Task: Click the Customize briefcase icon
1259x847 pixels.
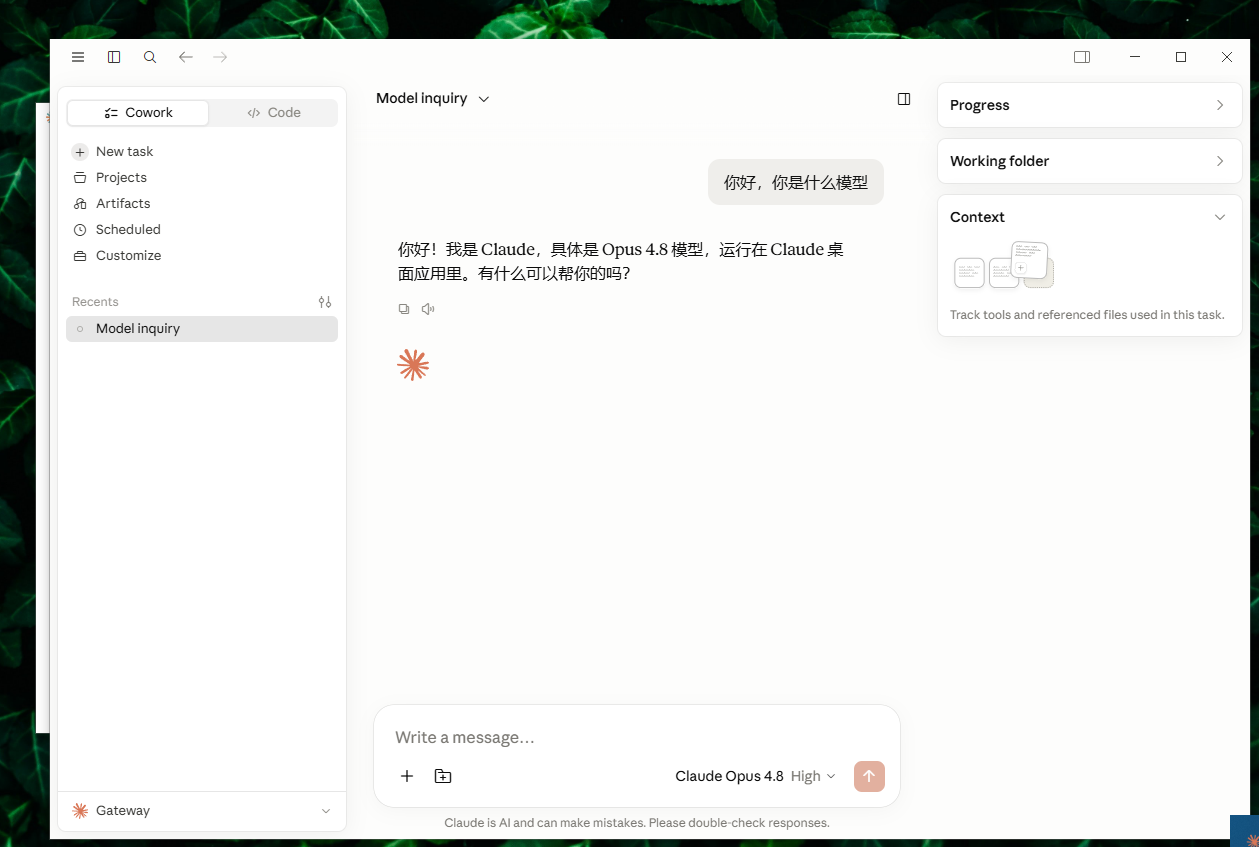Action: tap(80, 256)
